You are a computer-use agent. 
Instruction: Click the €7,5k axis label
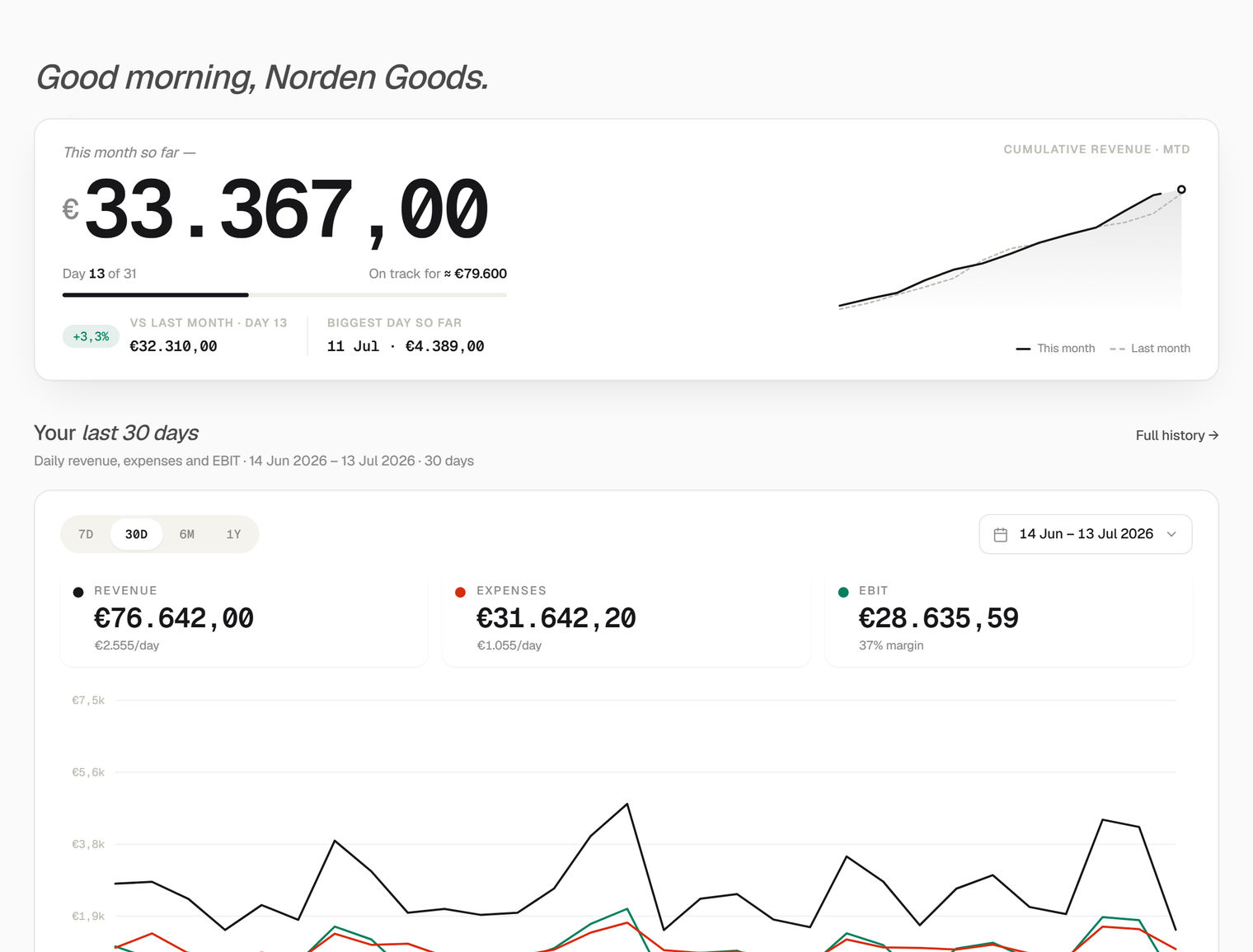click(88, 701)
